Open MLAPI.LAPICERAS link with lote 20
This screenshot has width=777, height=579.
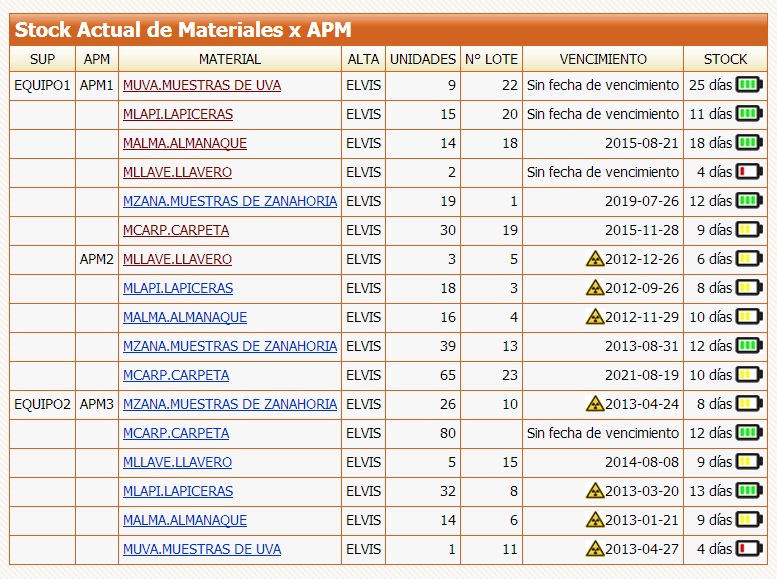(x=178, y=114)
